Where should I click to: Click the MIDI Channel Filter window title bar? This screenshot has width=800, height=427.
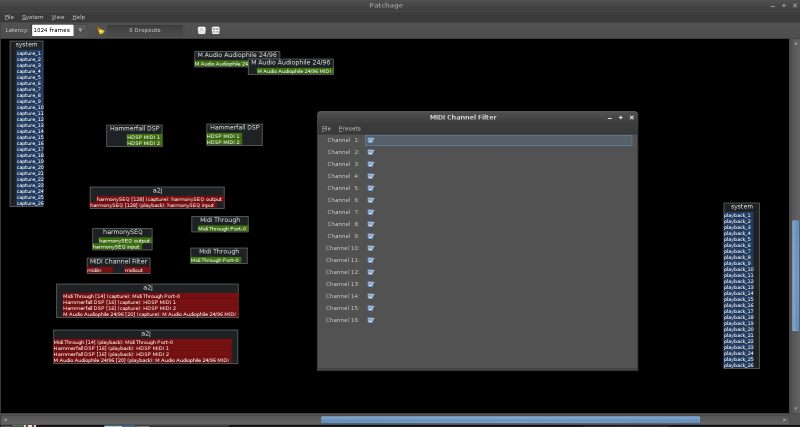coord(463,117)
